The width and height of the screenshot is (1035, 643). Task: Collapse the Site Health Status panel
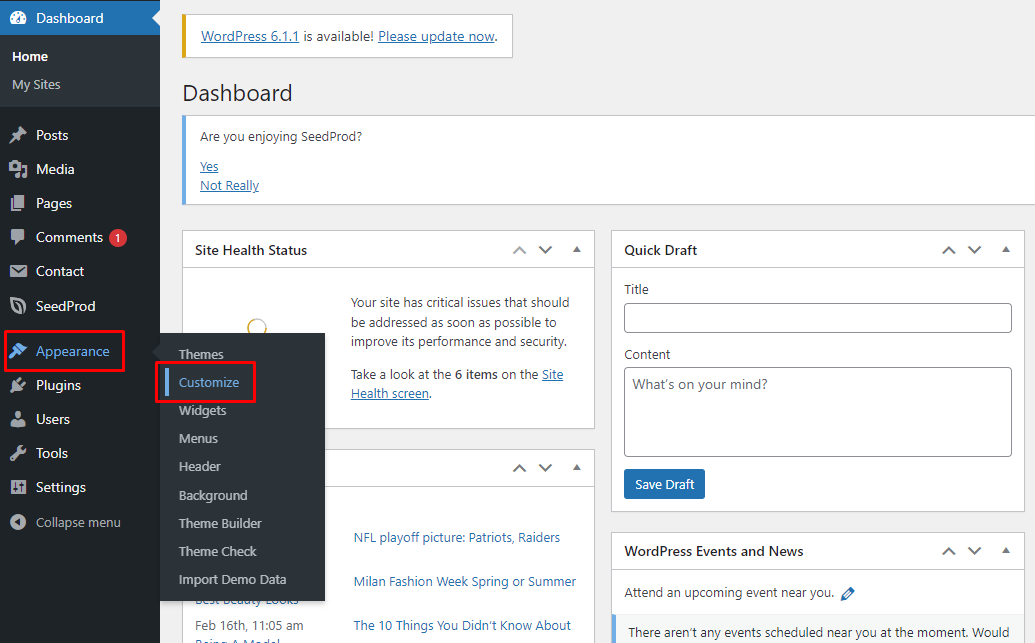tap(576, 250)
